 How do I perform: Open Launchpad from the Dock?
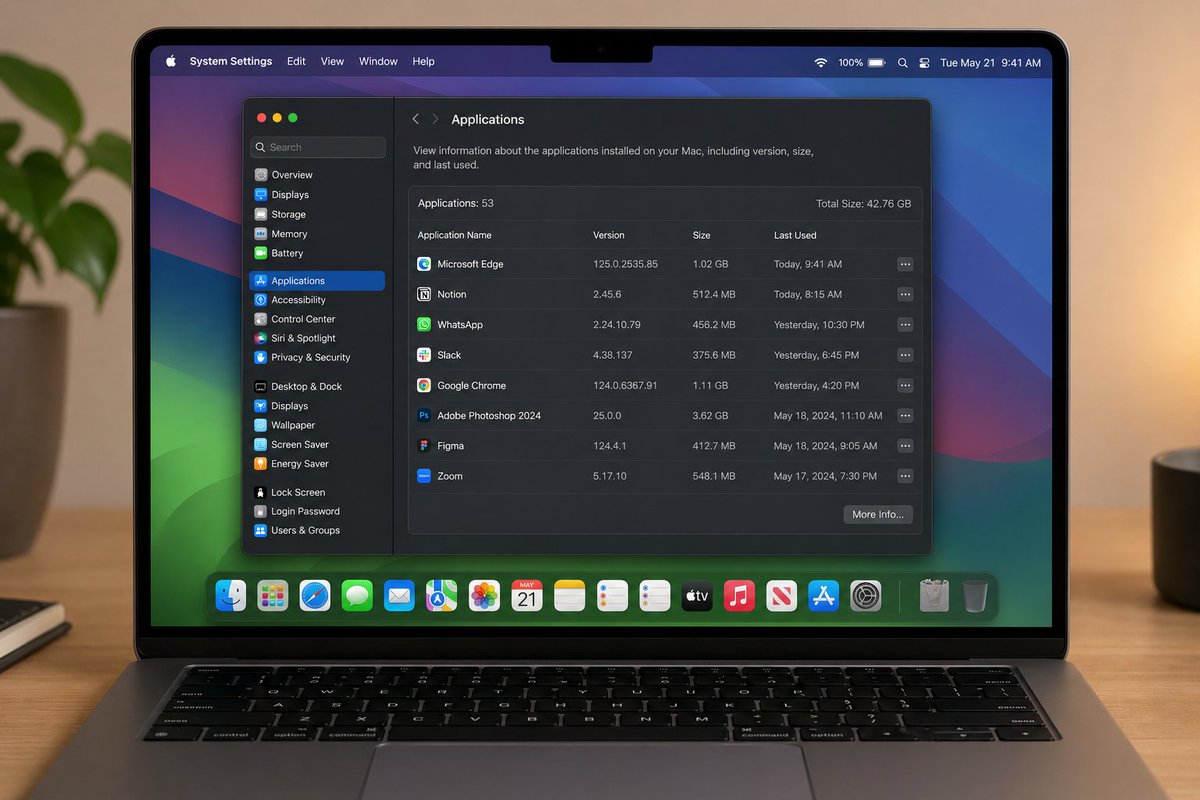(x=273, y=596)
